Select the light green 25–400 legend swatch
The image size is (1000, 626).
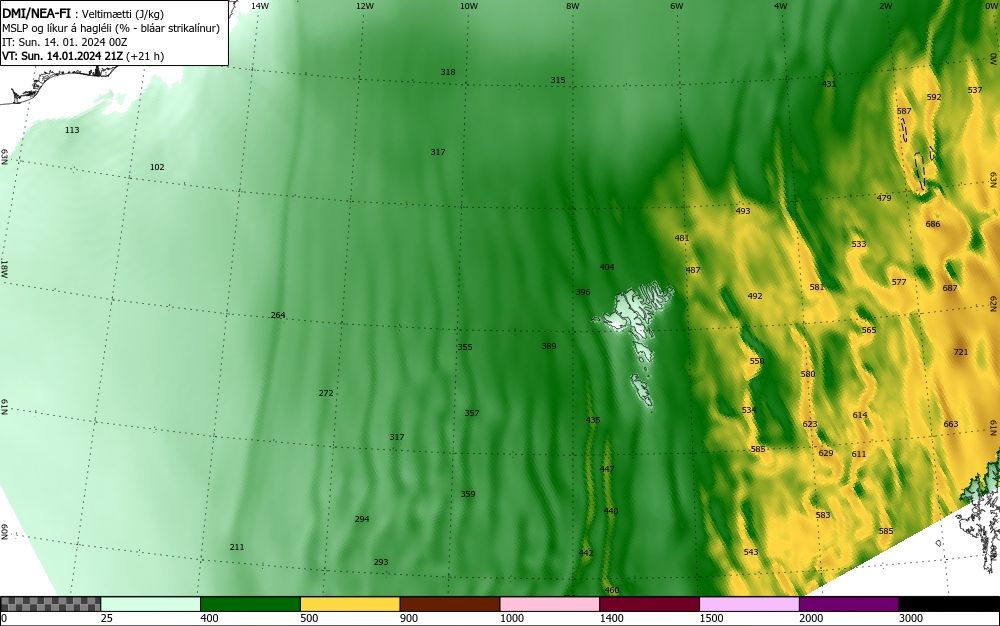pos(151,604)
